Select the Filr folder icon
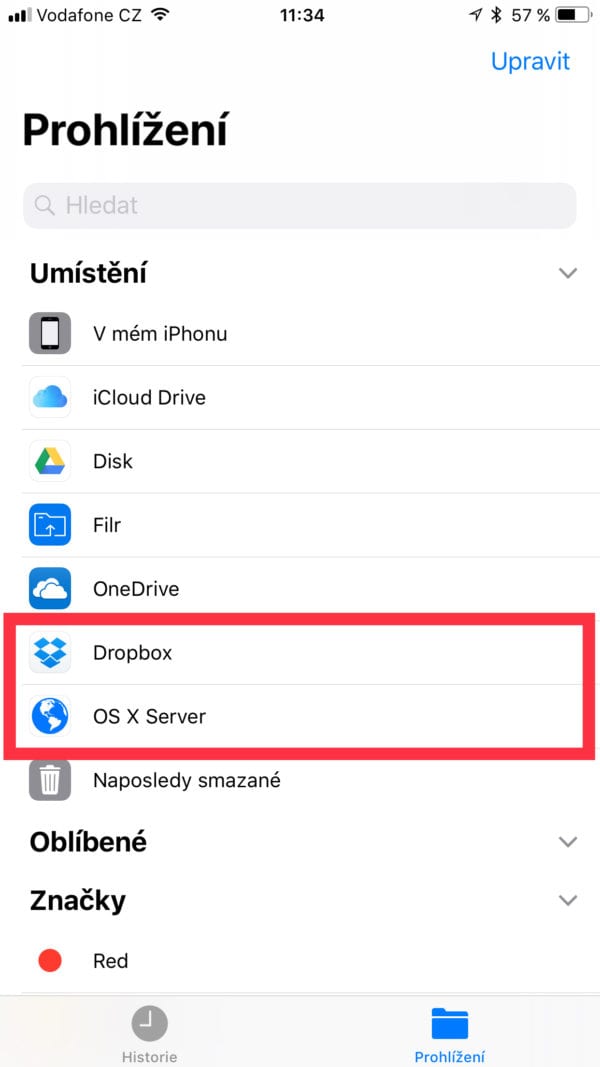 [50, 525]
